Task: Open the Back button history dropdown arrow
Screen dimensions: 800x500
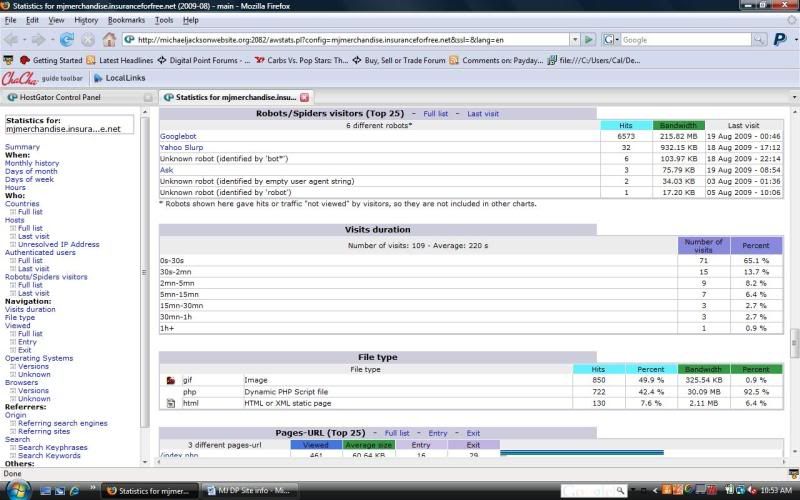Action: [x=24, y=39]
